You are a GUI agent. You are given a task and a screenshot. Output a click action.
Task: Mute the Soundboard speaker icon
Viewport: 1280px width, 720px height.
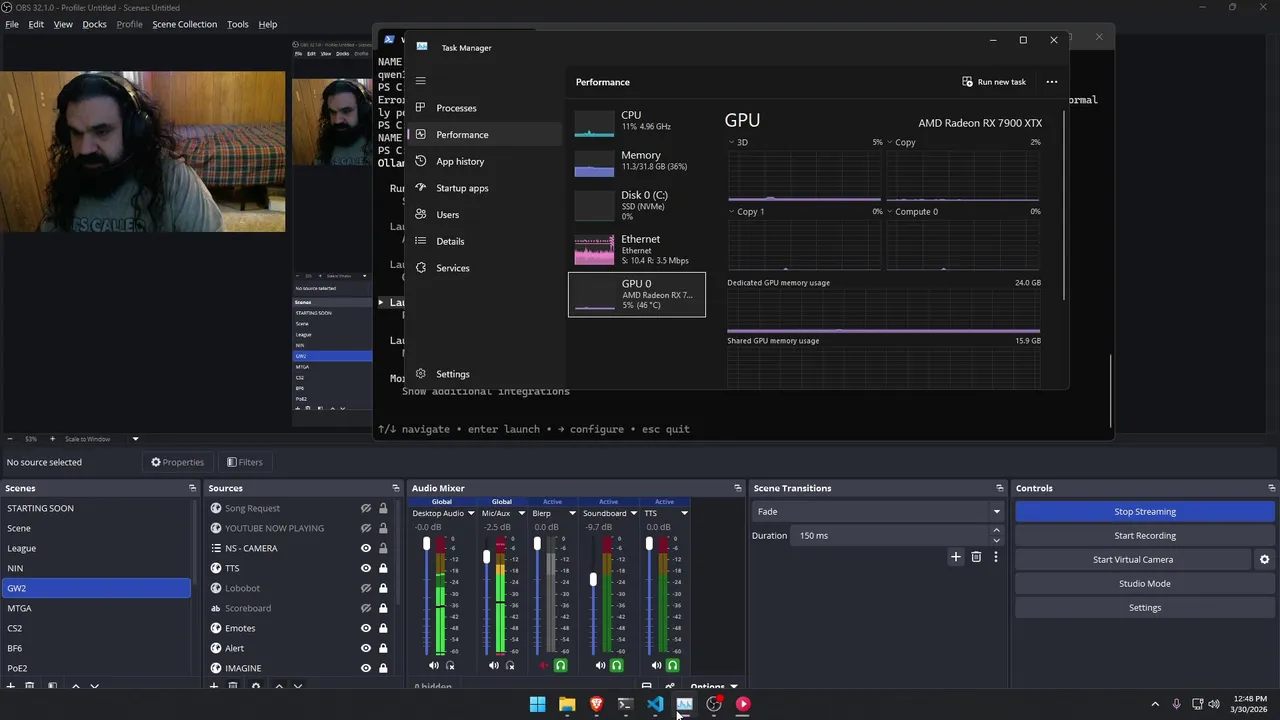[600, 665]
